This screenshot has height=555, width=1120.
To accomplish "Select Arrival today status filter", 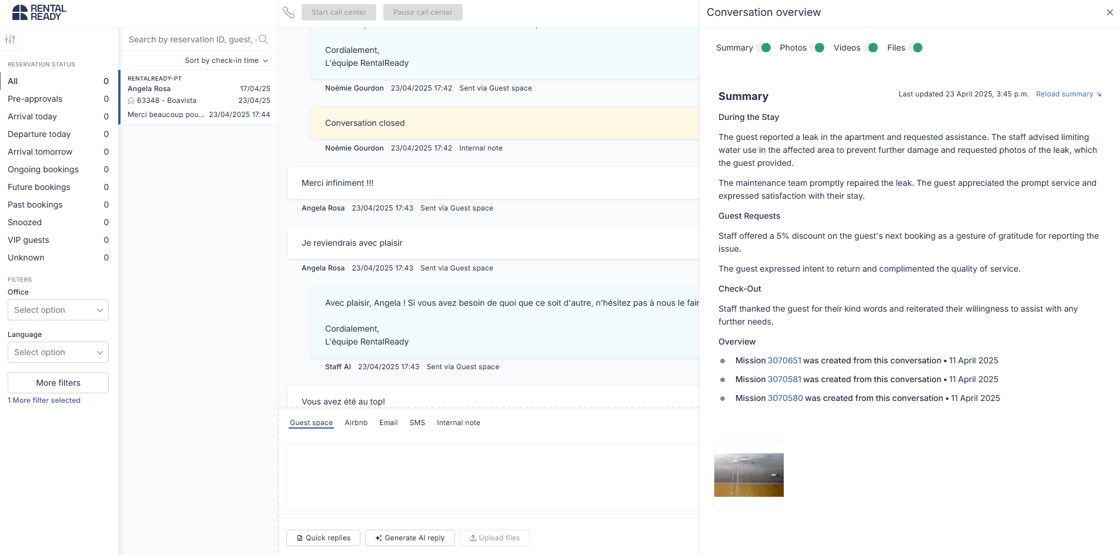I will click(59, 116).
